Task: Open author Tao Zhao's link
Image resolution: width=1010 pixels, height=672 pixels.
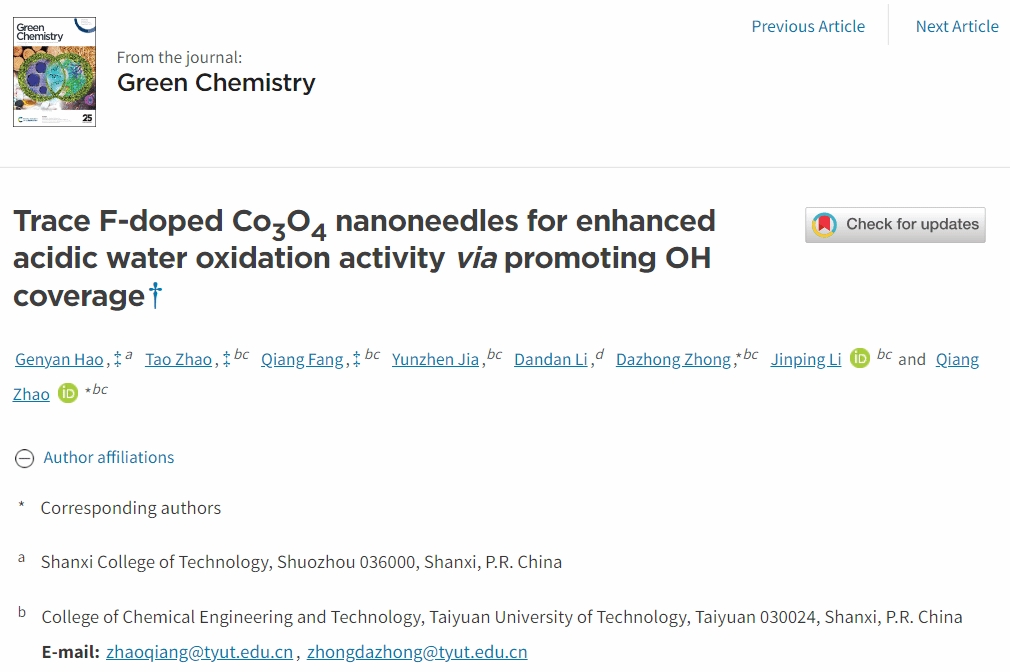Action: [179, 360]
